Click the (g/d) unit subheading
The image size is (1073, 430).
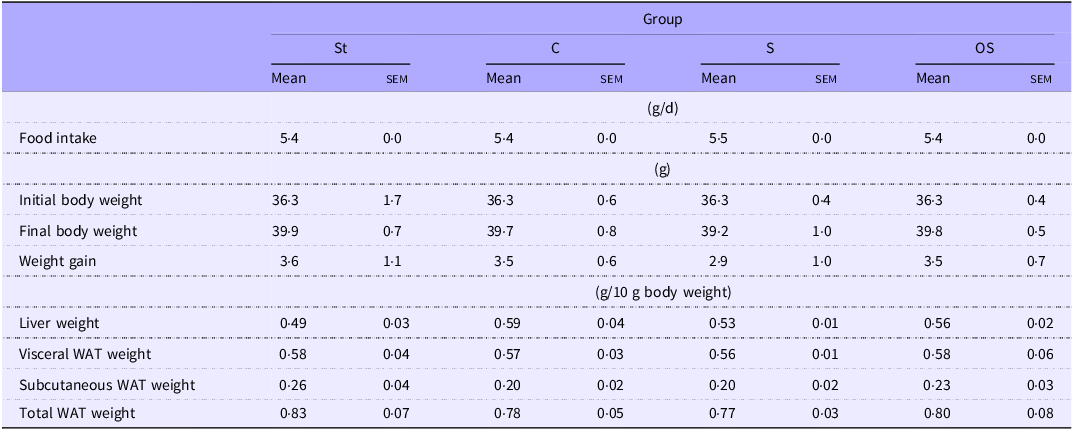662,108
